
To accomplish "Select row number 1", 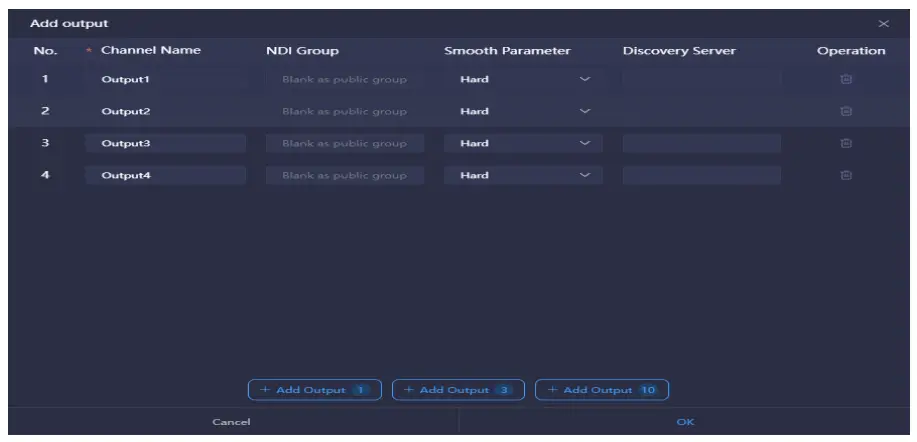I will [x=45, y=79].
